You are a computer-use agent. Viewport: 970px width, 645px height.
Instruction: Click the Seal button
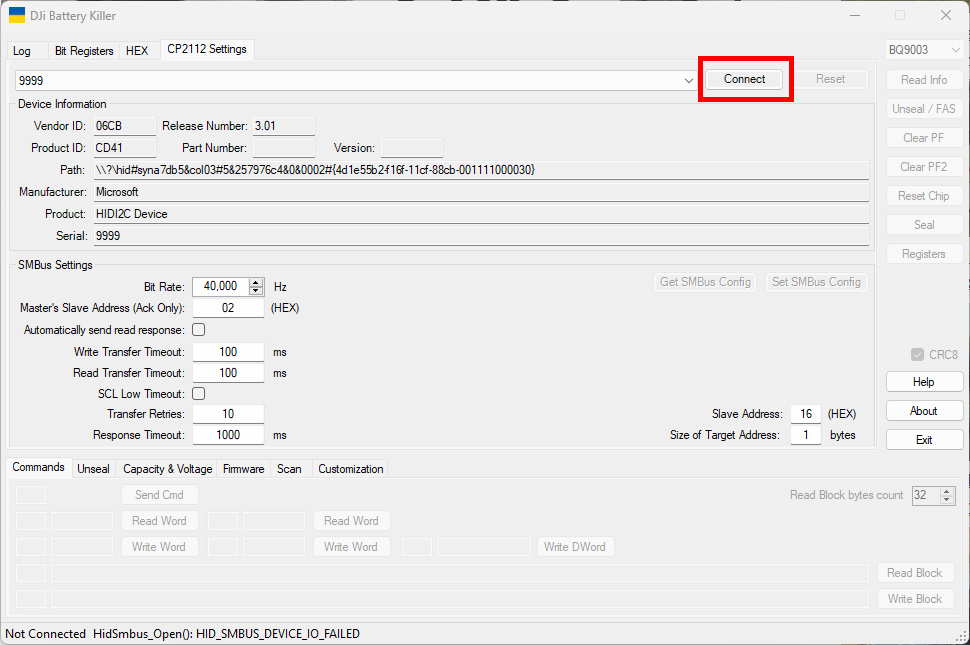924,224
